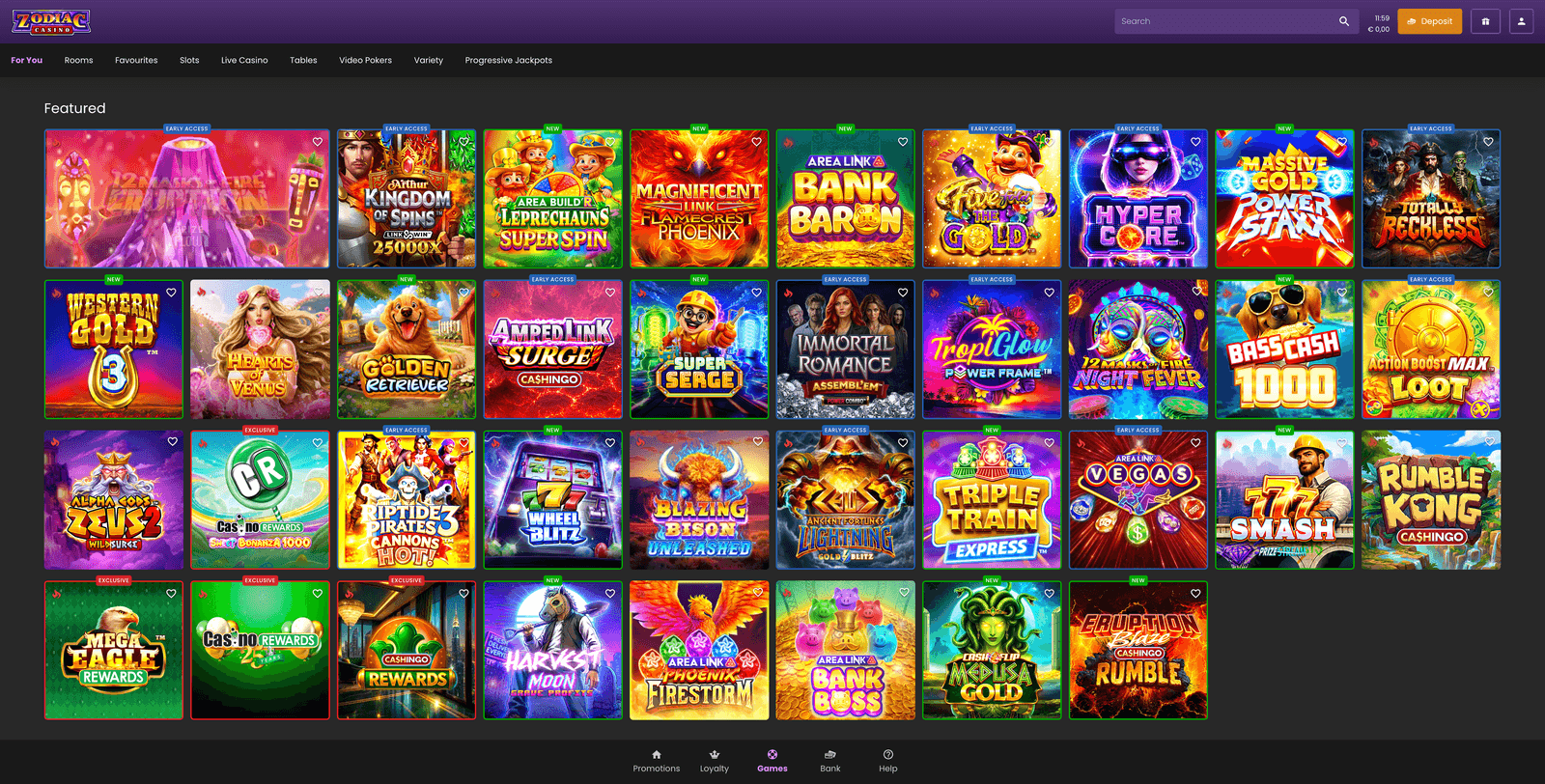Click the Deposit button
This screenshot has height=784, width=1545.
(x=1430, y=21)
